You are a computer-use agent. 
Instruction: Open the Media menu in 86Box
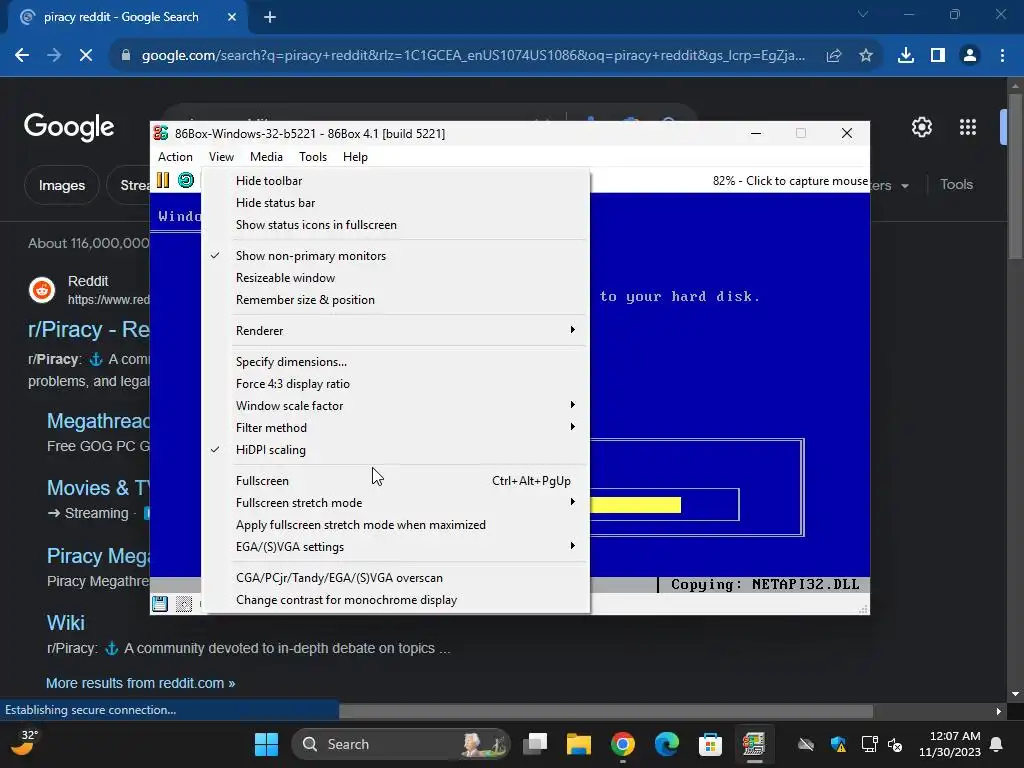[266, 157]
